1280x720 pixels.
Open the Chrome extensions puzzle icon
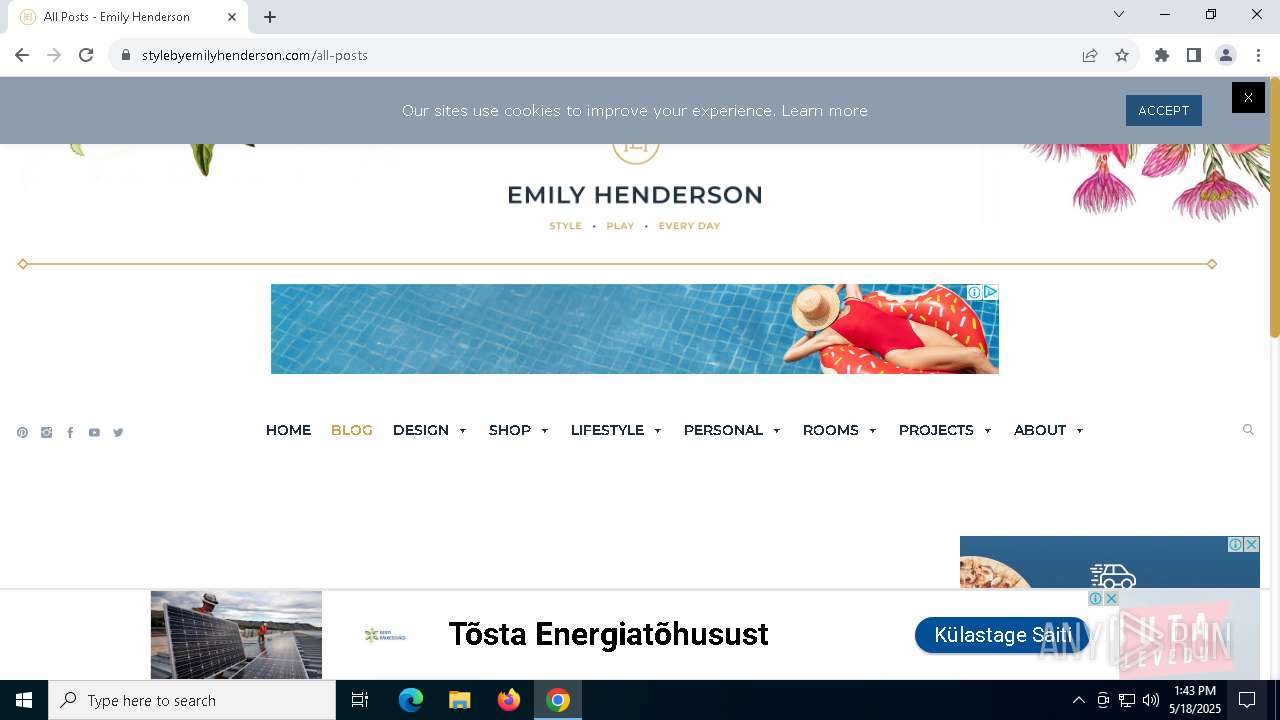(1162, 55)
